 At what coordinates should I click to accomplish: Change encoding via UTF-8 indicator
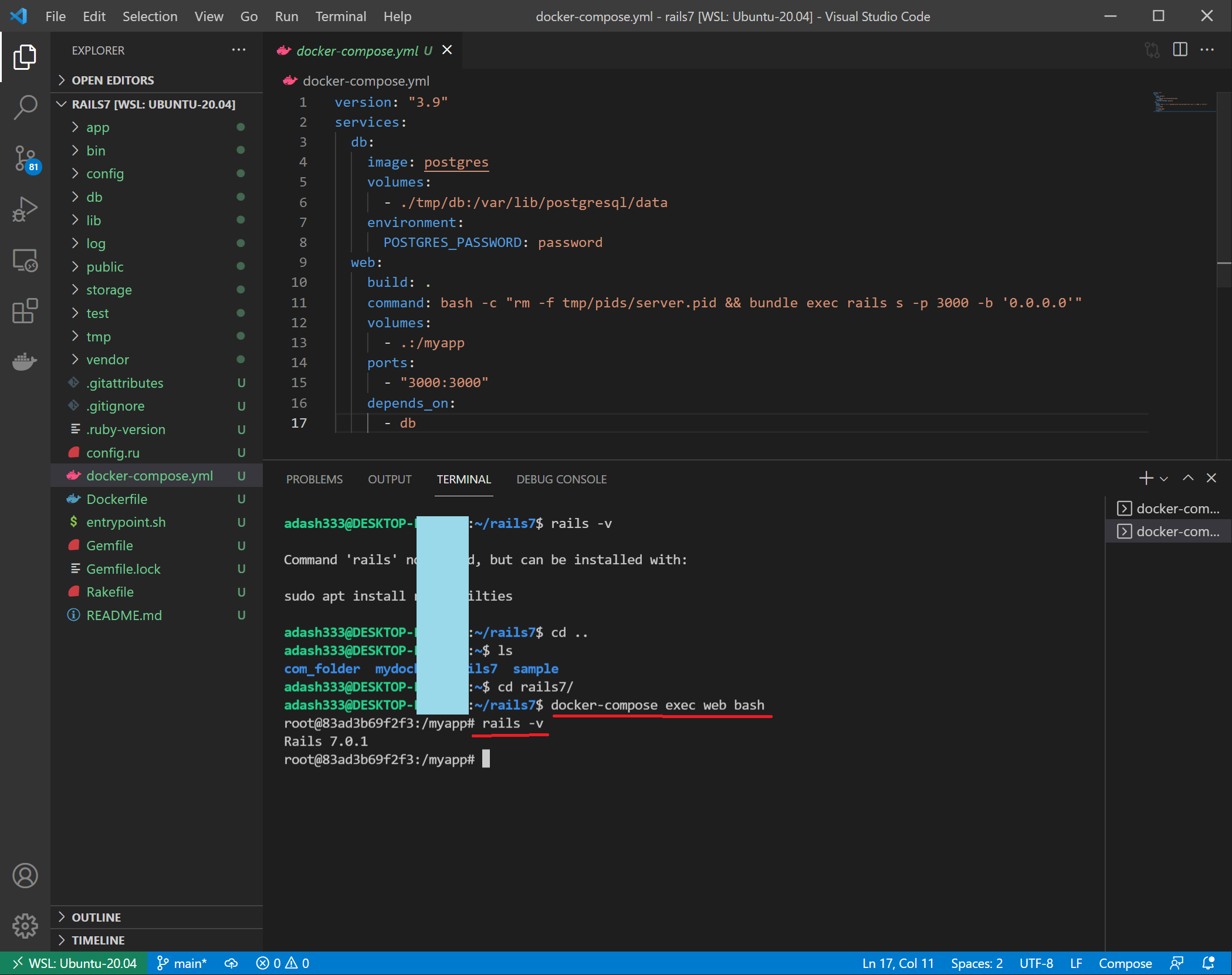coord(1036,963)
